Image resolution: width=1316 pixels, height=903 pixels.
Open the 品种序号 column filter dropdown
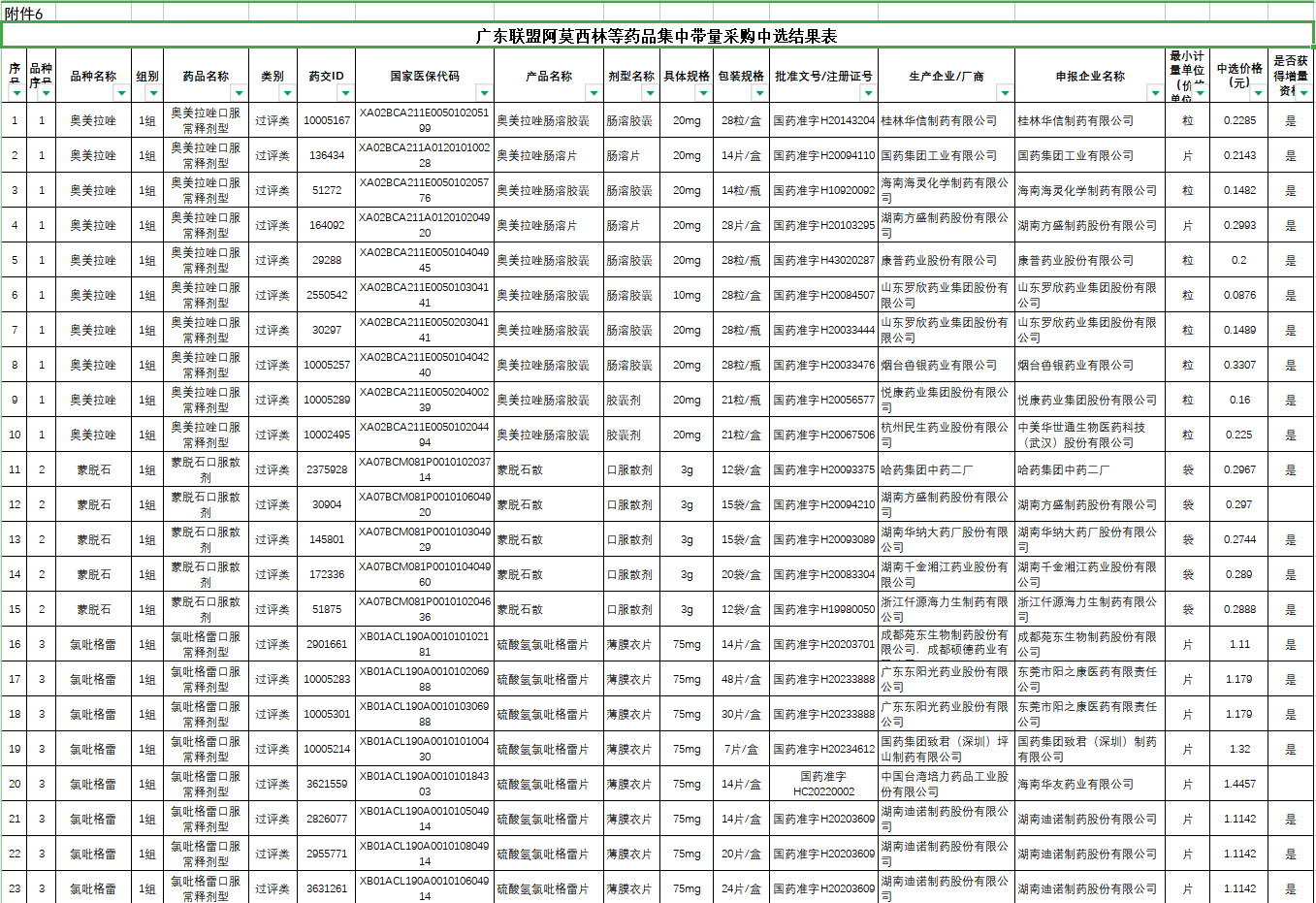coord(46,94)
